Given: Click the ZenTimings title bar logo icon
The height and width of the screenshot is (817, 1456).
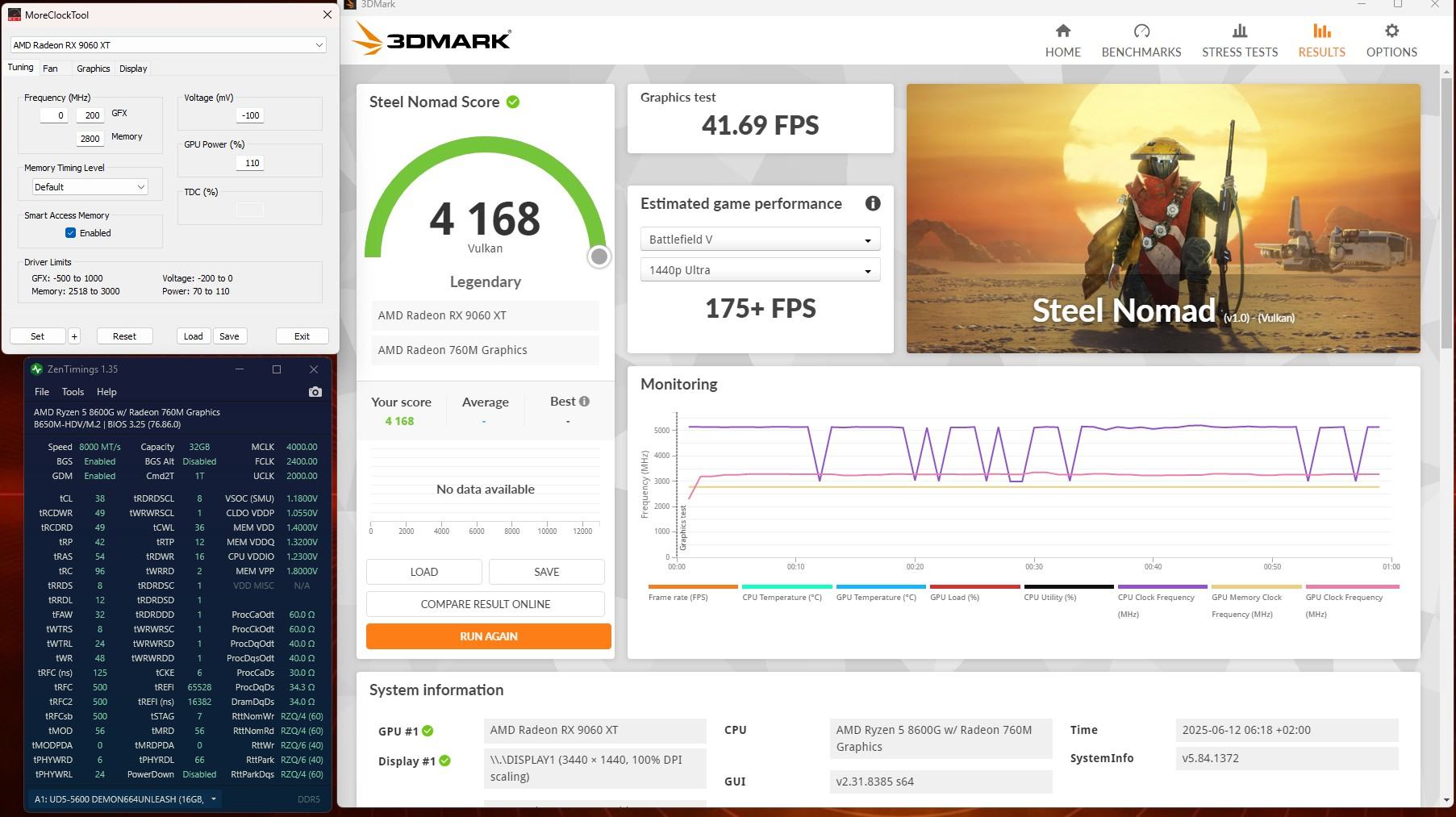Looking at the screenshot, I should pyautogui.click(x=36, y=369).
